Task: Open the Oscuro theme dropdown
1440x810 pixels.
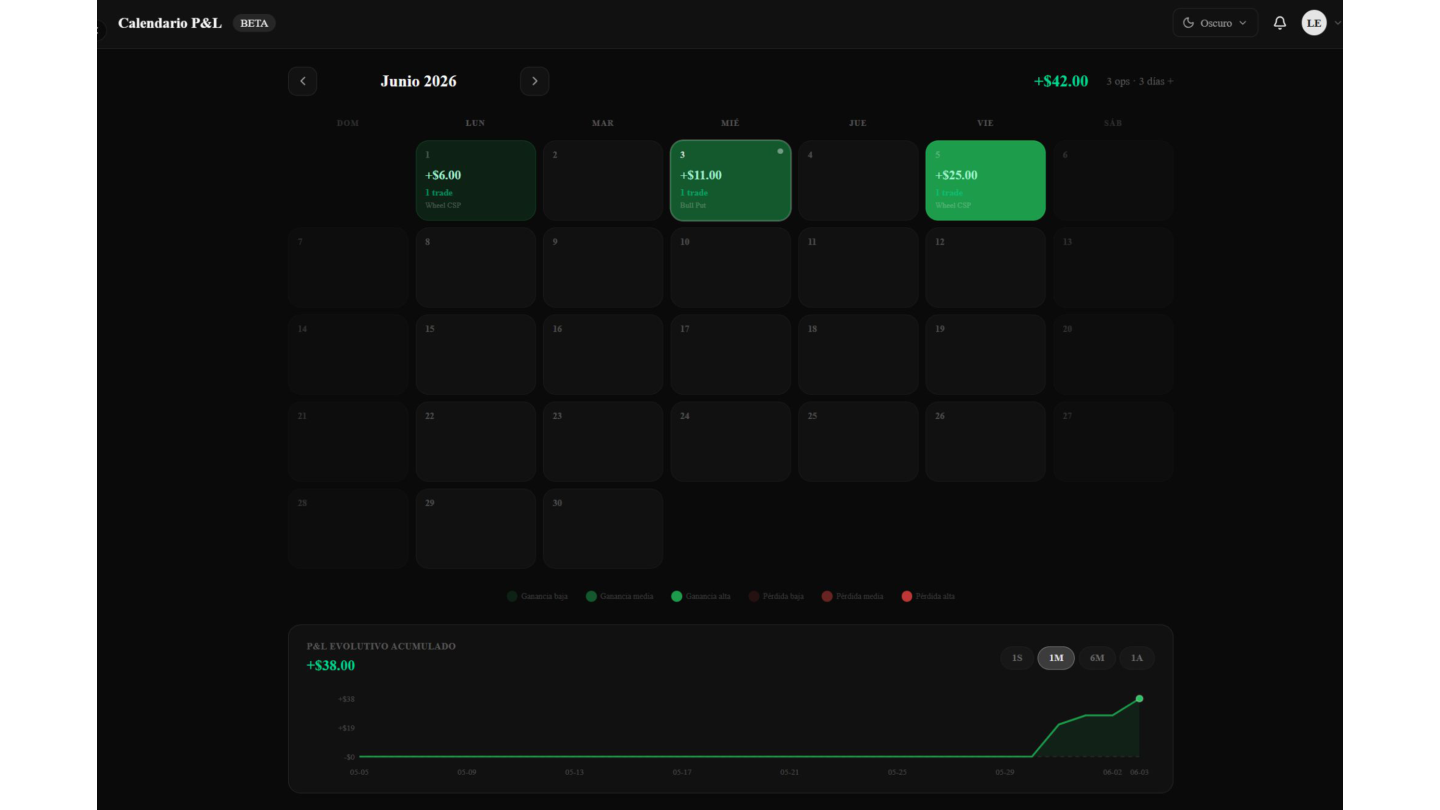Action: point(1215,23)
